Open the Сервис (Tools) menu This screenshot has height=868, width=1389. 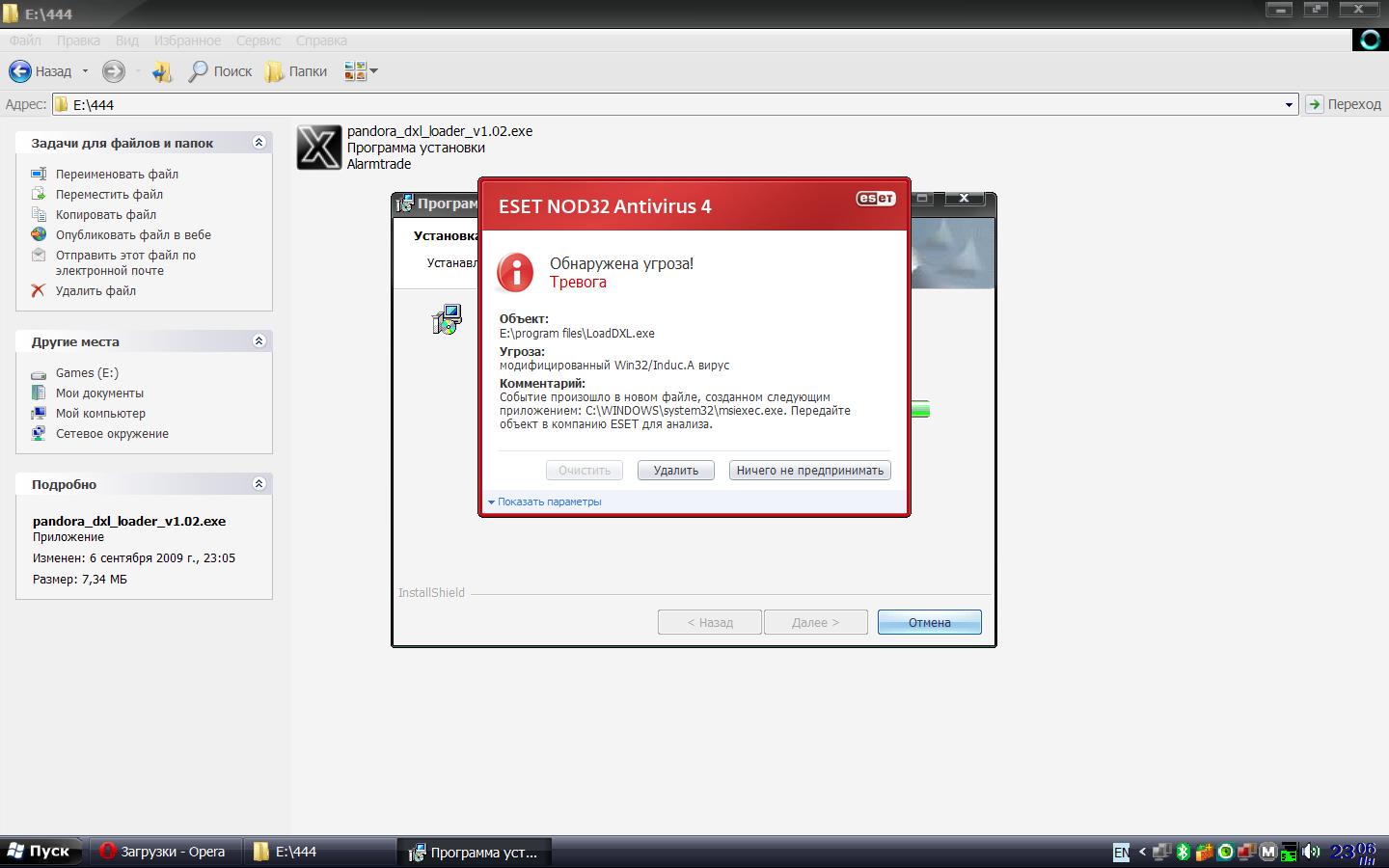pos(258,41)
